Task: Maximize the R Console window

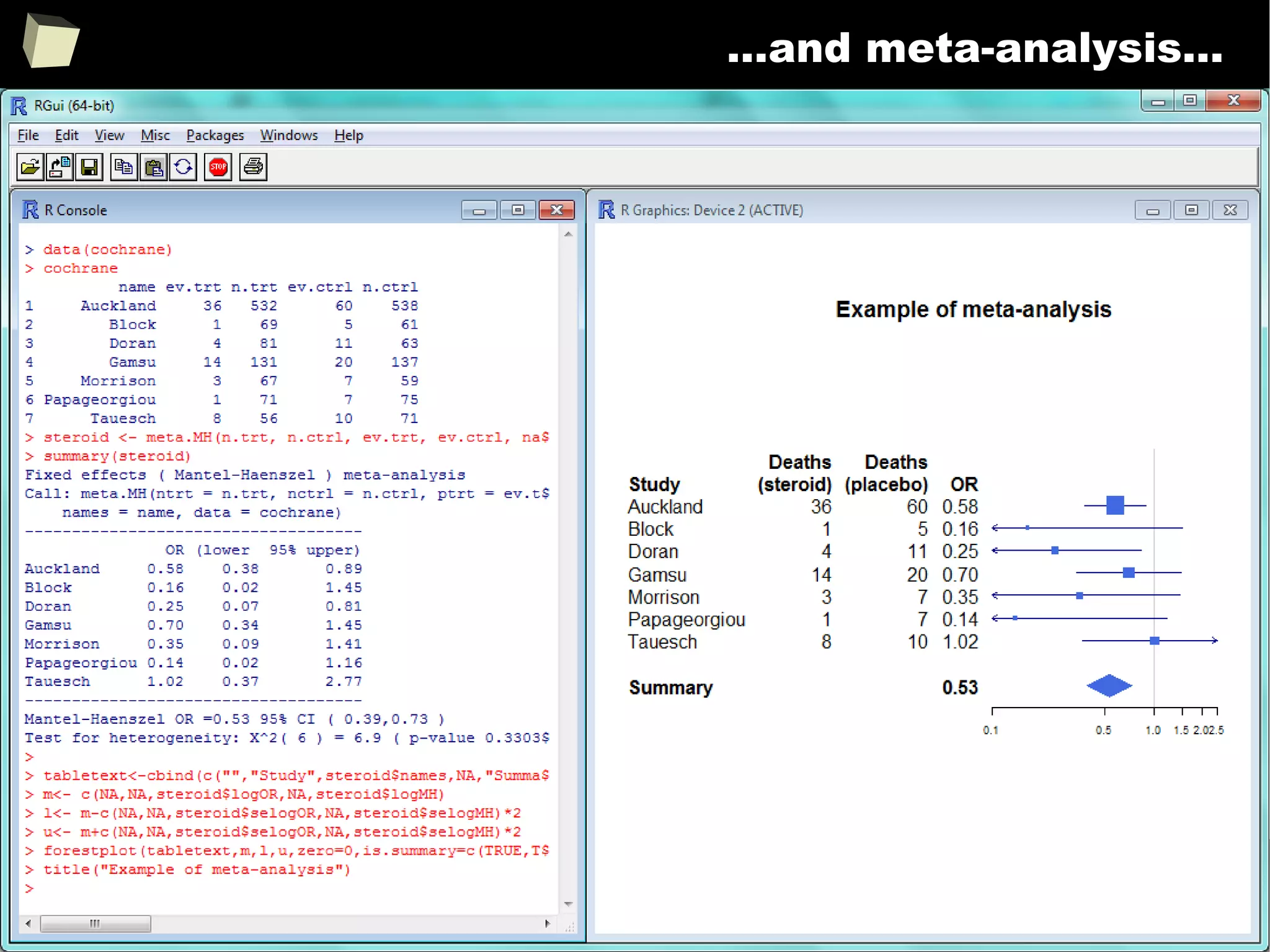Action: coord(518,211)
